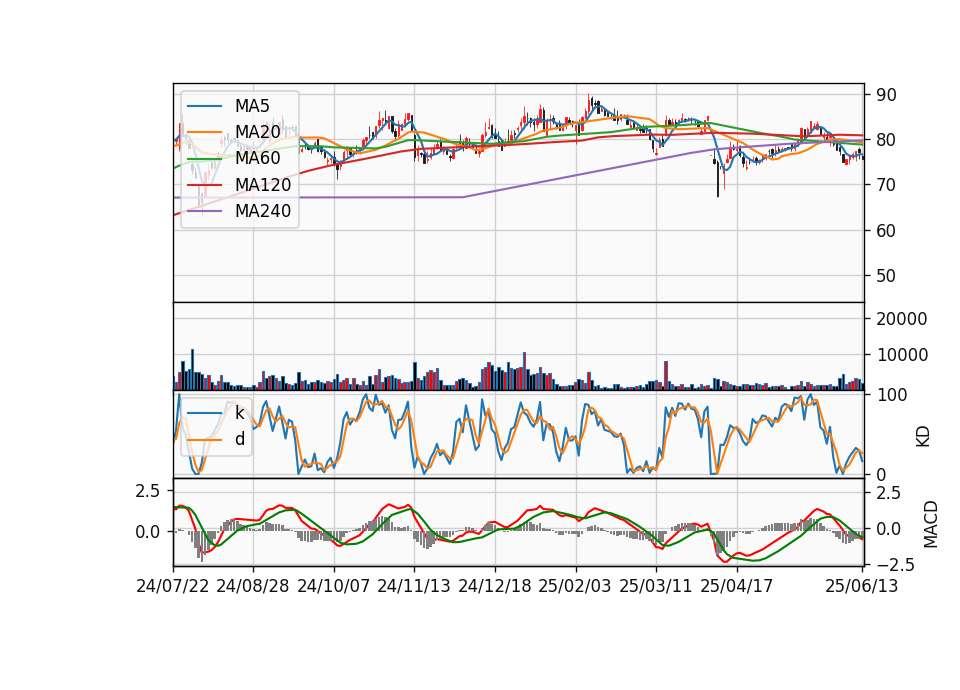Click the MA60 legend label
This screenshot has height=690, width=960.
click(x=257, y=158)
